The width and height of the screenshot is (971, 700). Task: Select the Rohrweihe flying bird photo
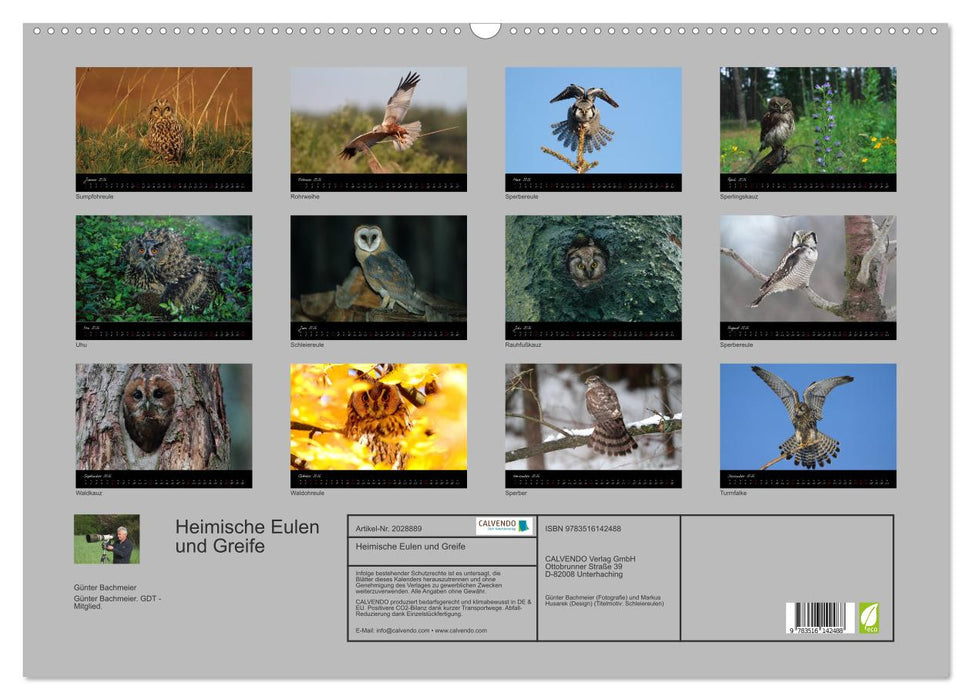click(x=378, y=121)
